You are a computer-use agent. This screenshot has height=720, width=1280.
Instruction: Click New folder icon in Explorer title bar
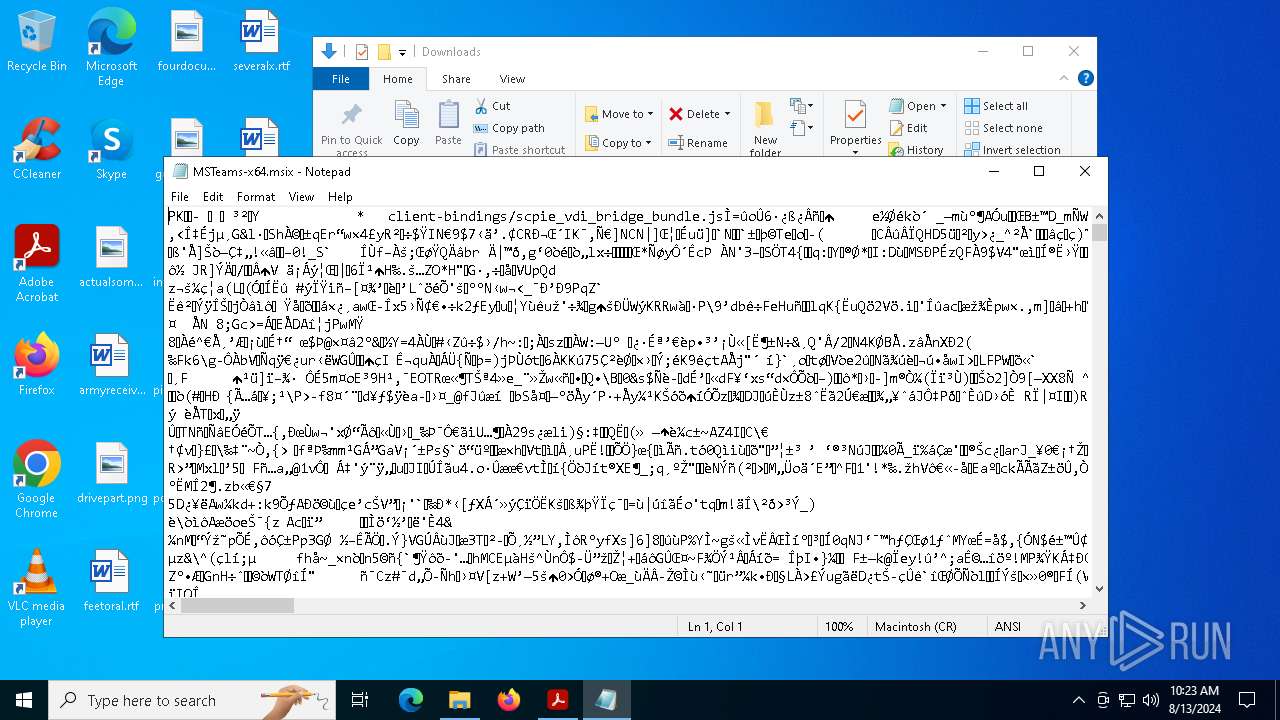384,52
